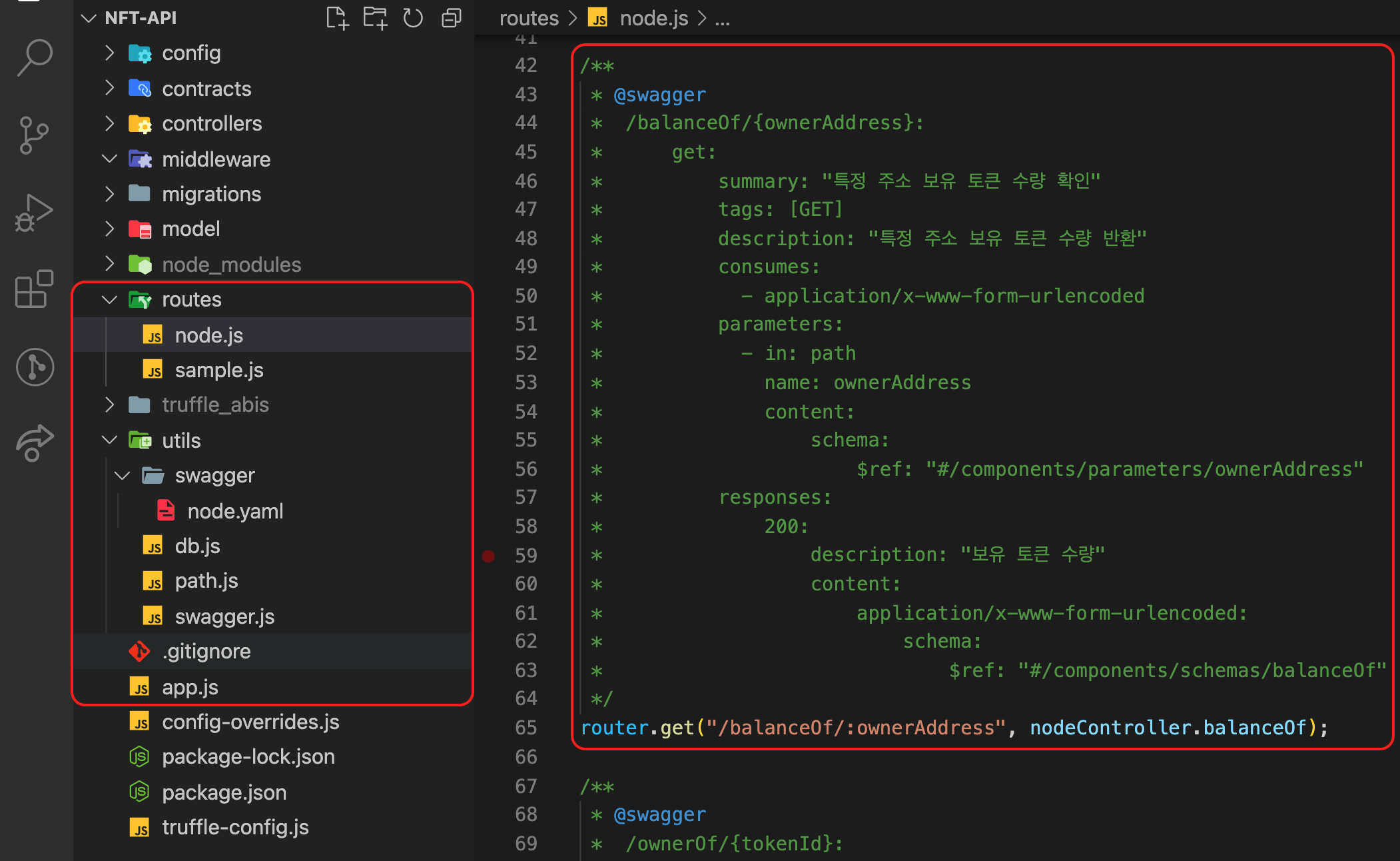Collapse the routes folder
The height and width of the screenshot is (861, 1400).
pos(191,300)
